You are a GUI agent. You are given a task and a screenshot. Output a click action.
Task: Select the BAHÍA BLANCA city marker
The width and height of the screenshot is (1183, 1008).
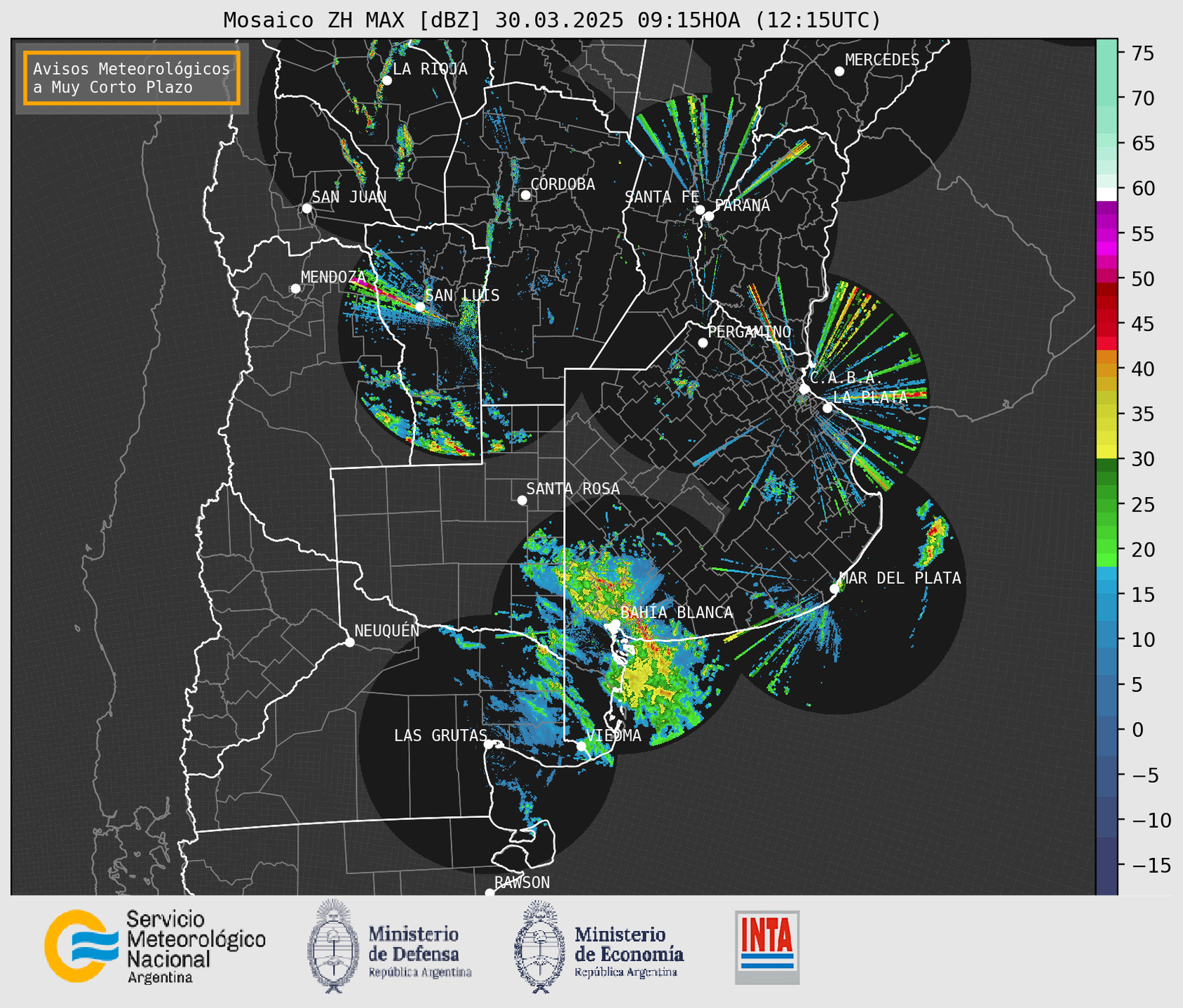pos(615,624)
